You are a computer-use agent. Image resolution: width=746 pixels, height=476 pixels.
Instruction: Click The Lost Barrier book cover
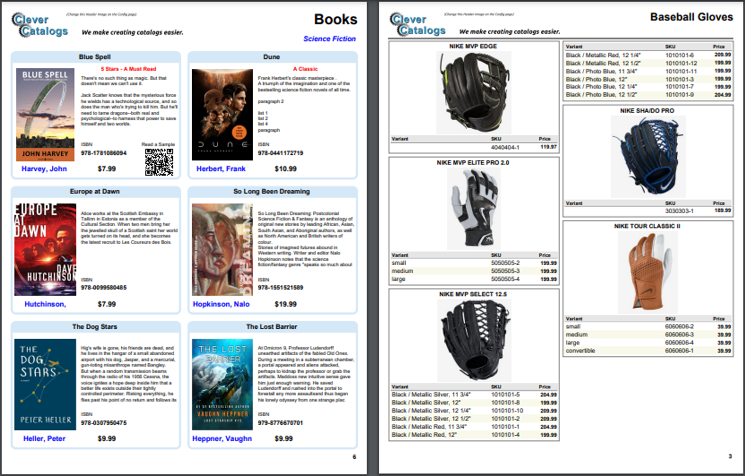(x=222, y=384)
